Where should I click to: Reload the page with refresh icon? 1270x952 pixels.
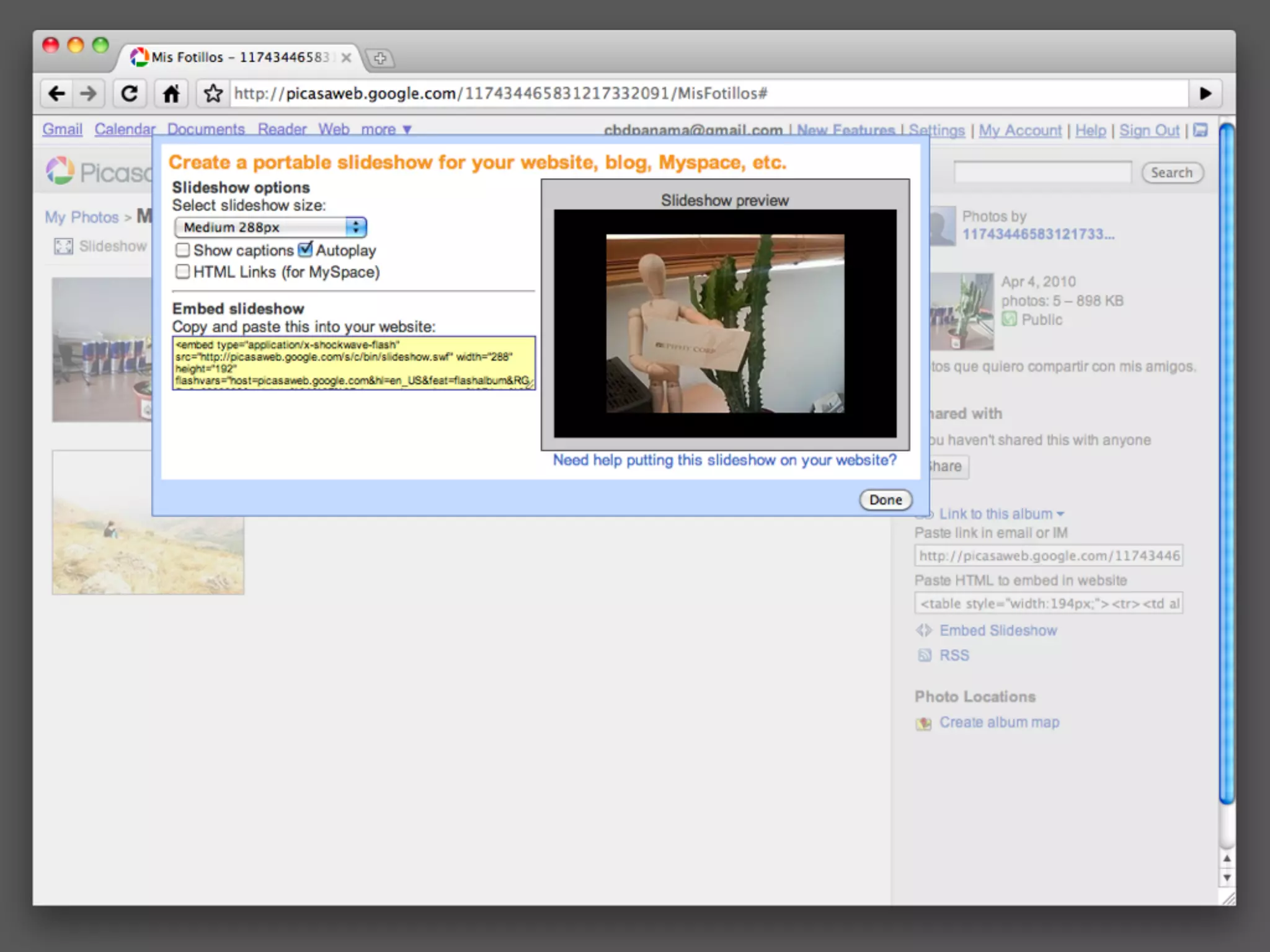(x=129, y=94)
